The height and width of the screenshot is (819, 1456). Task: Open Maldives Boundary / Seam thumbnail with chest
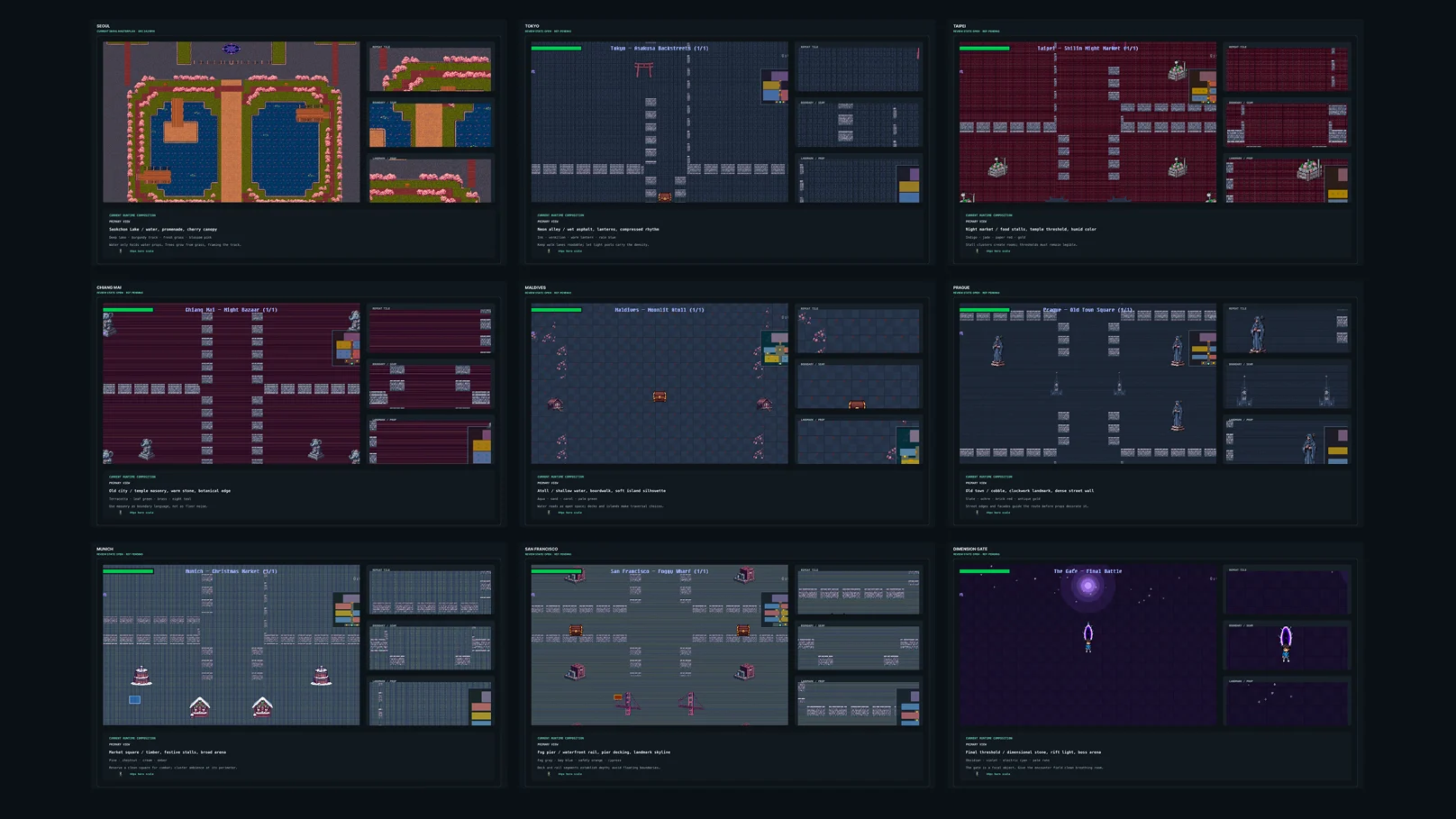tap(859, 387)
